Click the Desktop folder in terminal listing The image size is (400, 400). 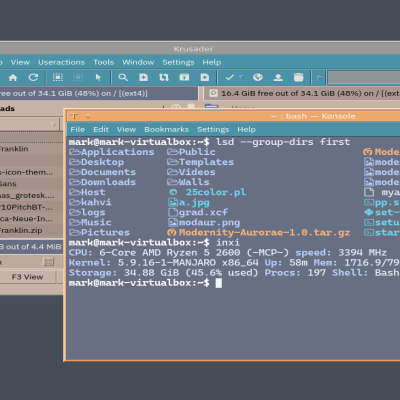click(97, 162)
